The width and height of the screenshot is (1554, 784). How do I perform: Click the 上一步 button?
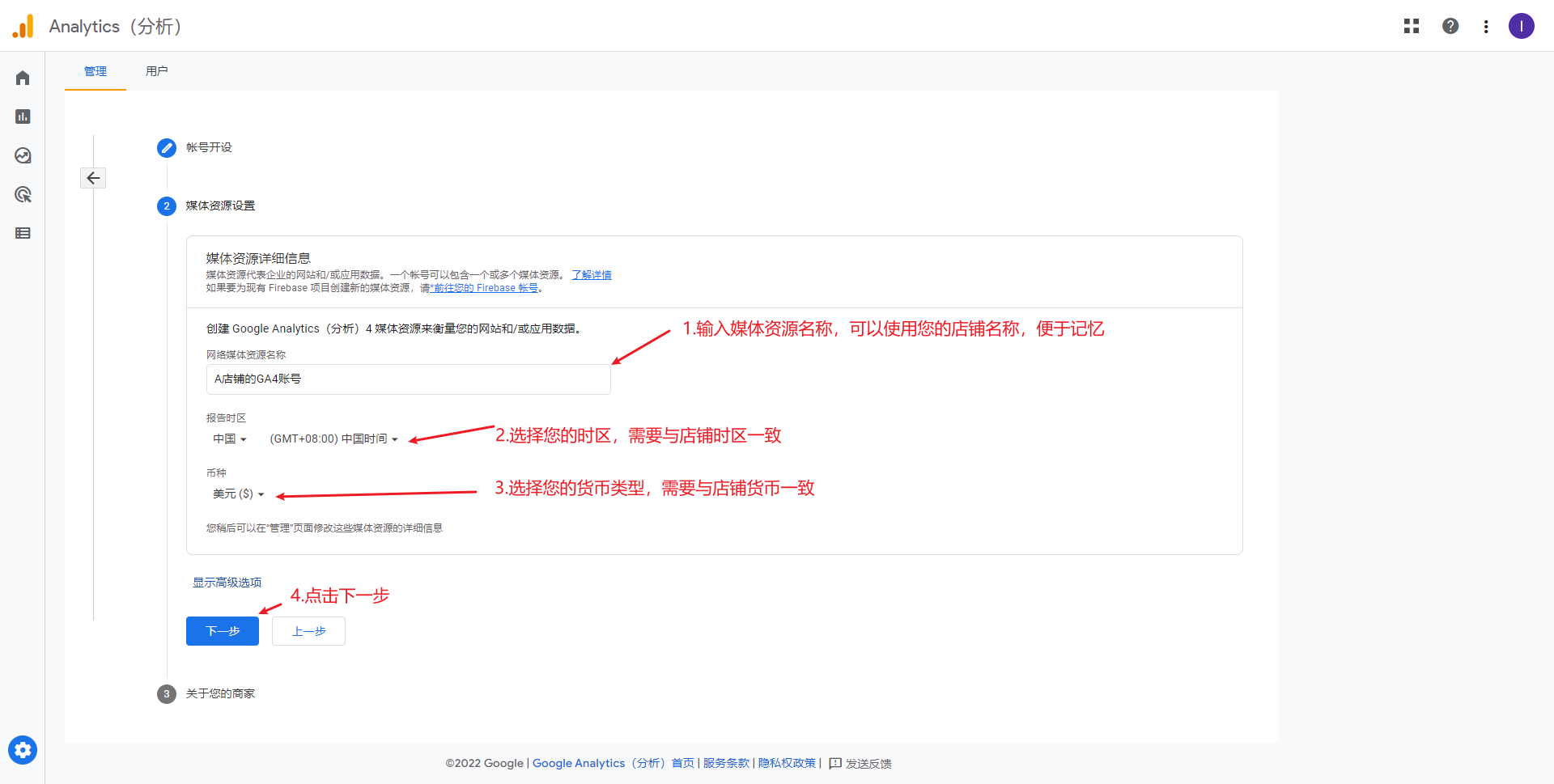point(308,631)
